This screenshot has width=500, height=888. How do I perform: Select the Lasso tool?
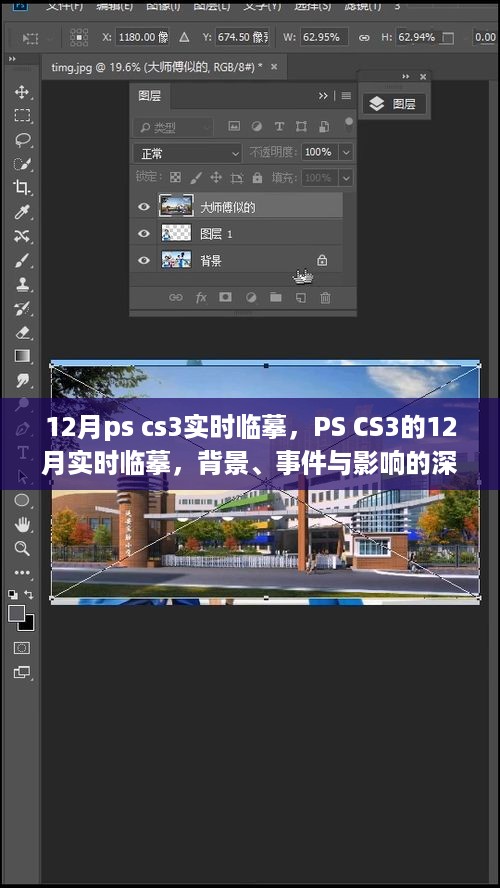(22, 140)
